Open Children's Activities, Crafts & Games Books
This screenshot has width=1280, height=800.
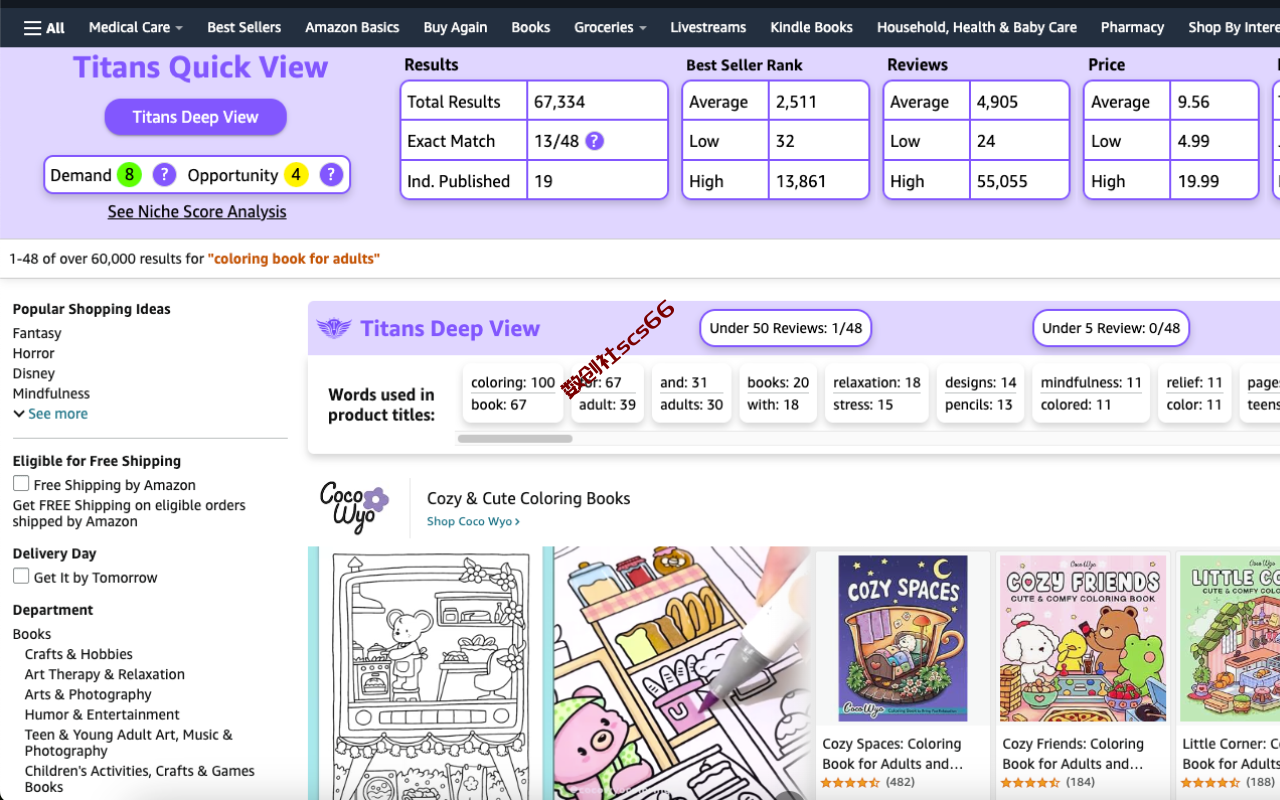(140, 779)
